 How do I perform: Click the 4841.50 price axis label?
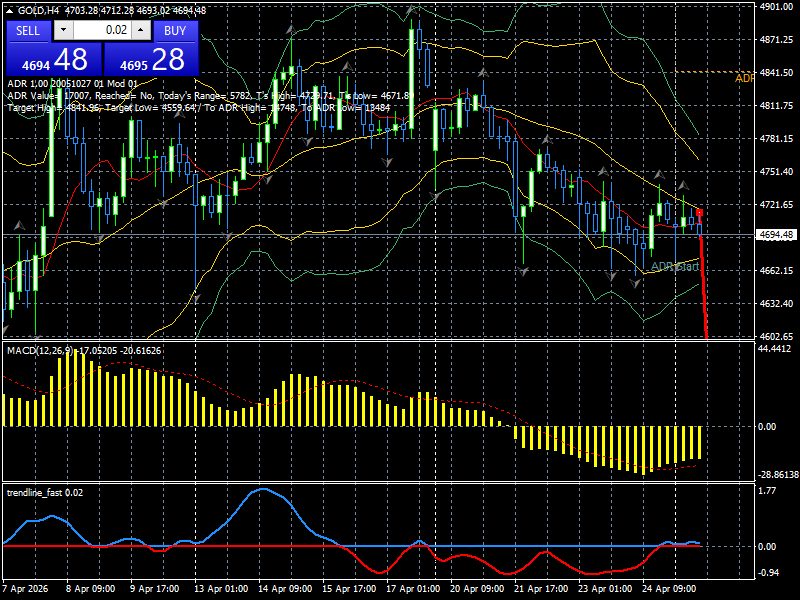pyautogui.click(x=776, y=73)
